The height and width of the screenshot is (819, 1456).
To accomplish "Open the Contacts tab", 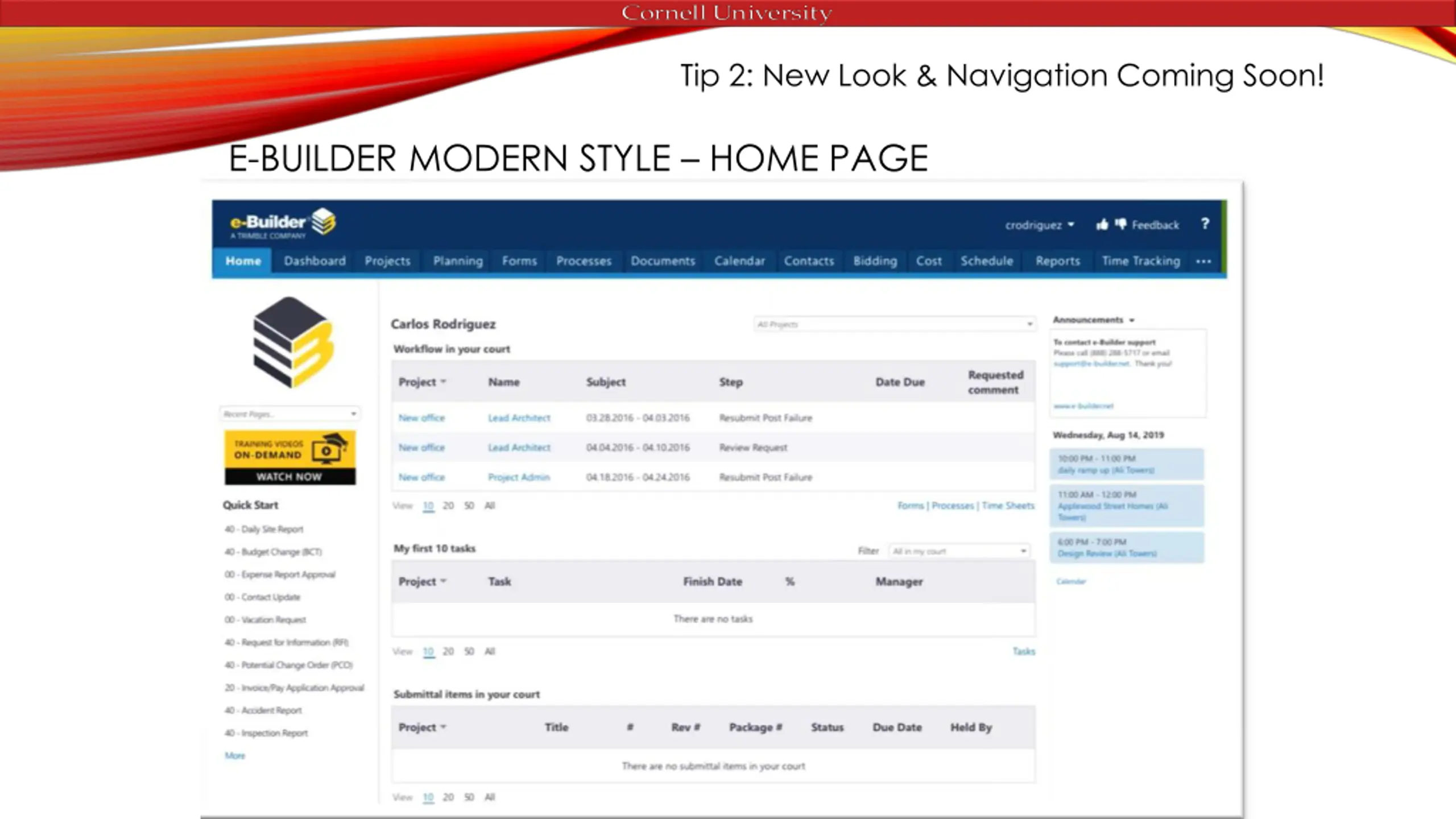I will click(809, 261).
